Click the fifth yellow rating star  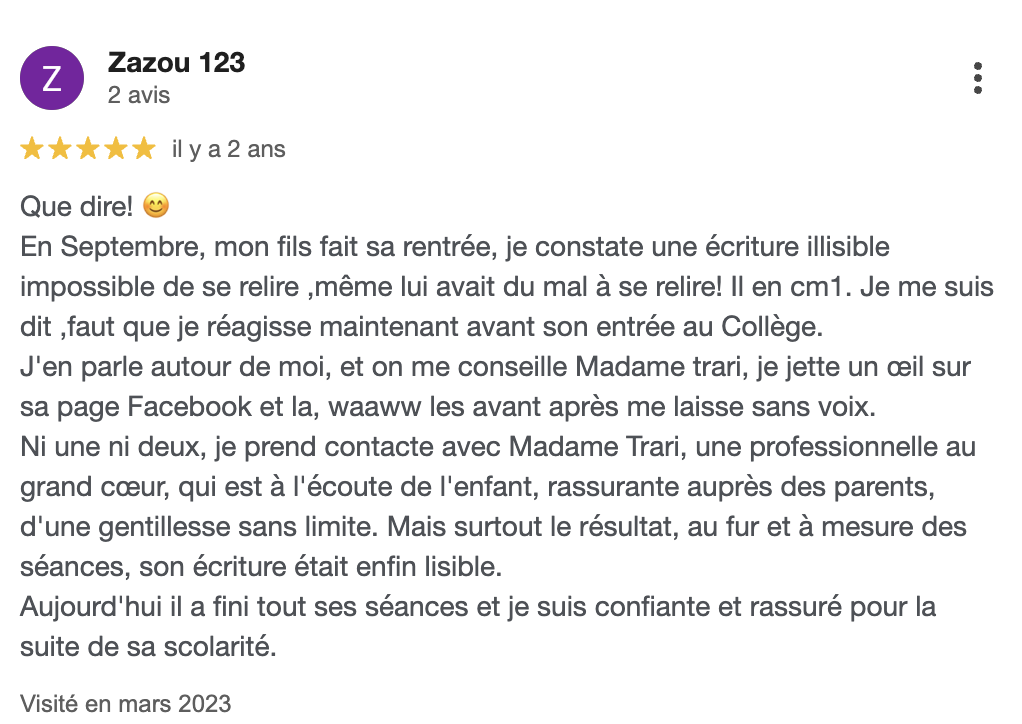coord(144,150)
